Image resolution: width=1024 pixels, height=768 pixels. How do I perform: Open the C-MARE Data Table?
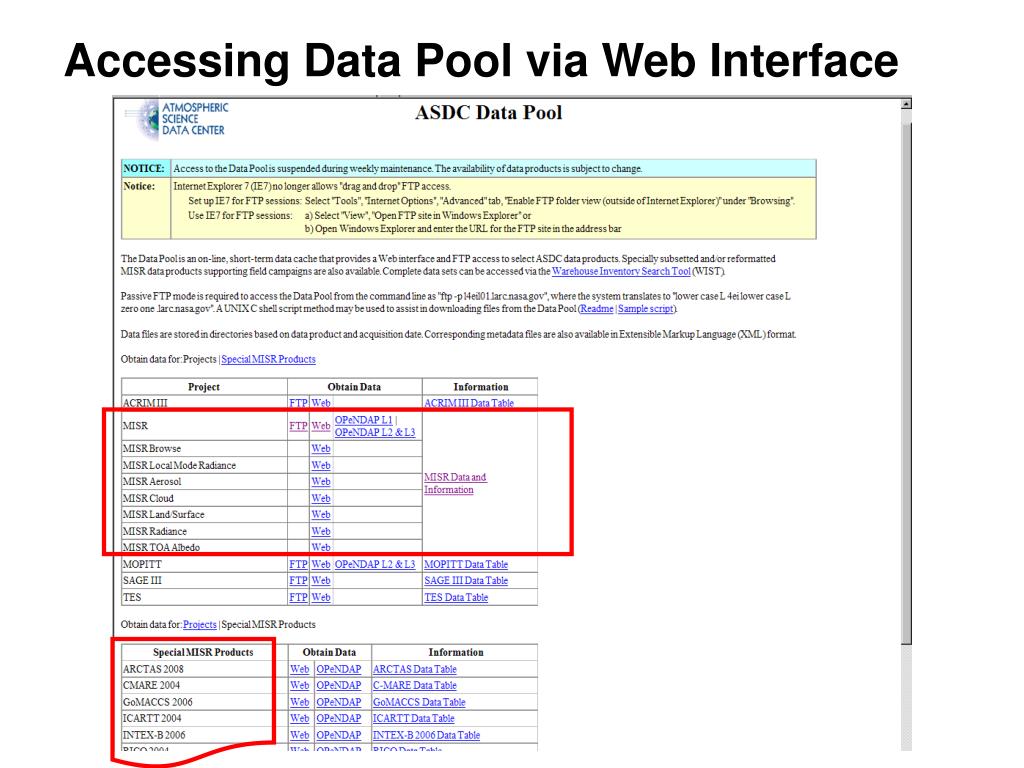[x=415, y=686]
